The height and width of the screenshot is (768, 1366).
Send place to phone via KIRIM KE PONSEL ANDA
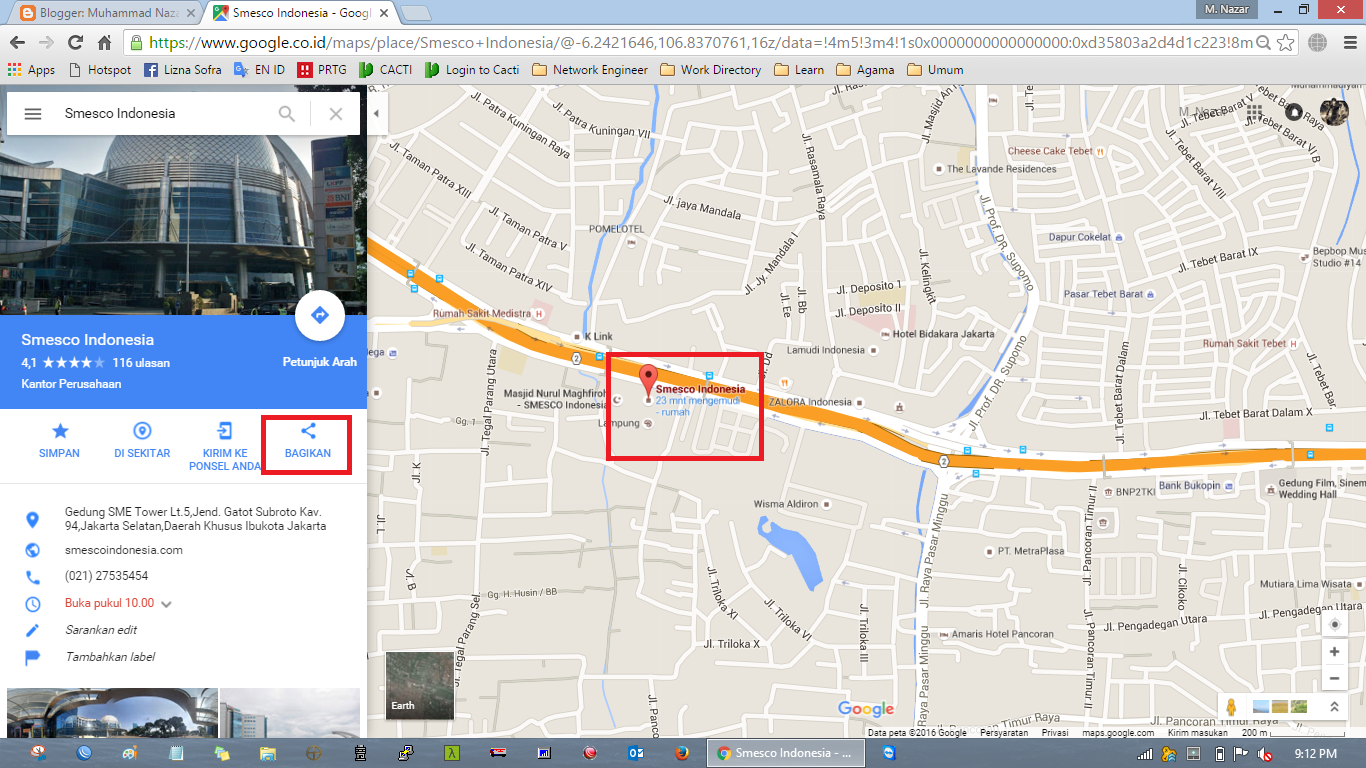coord(224,432)
